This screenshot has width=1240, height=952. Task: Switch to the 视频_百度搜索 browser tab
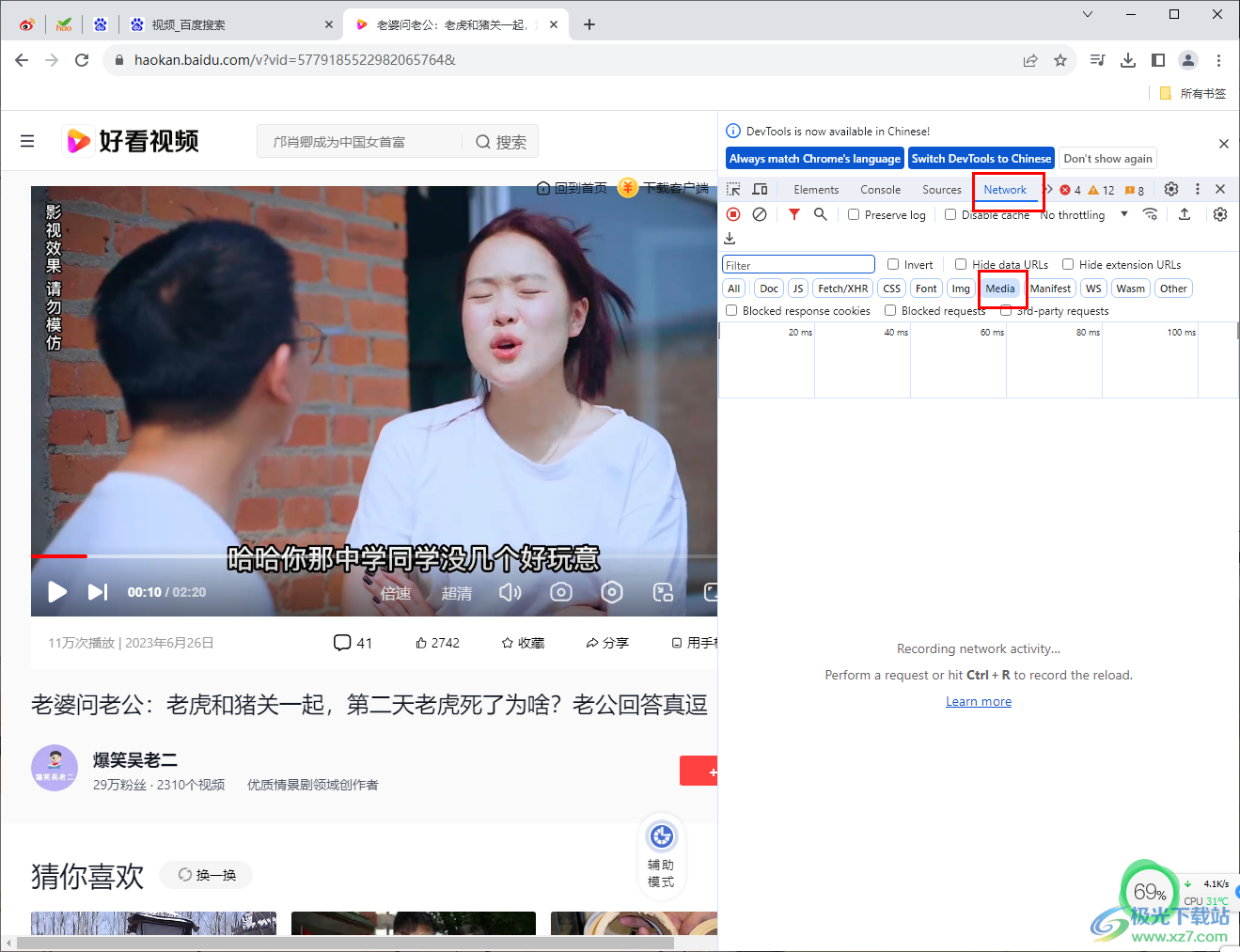pos(230,24)
